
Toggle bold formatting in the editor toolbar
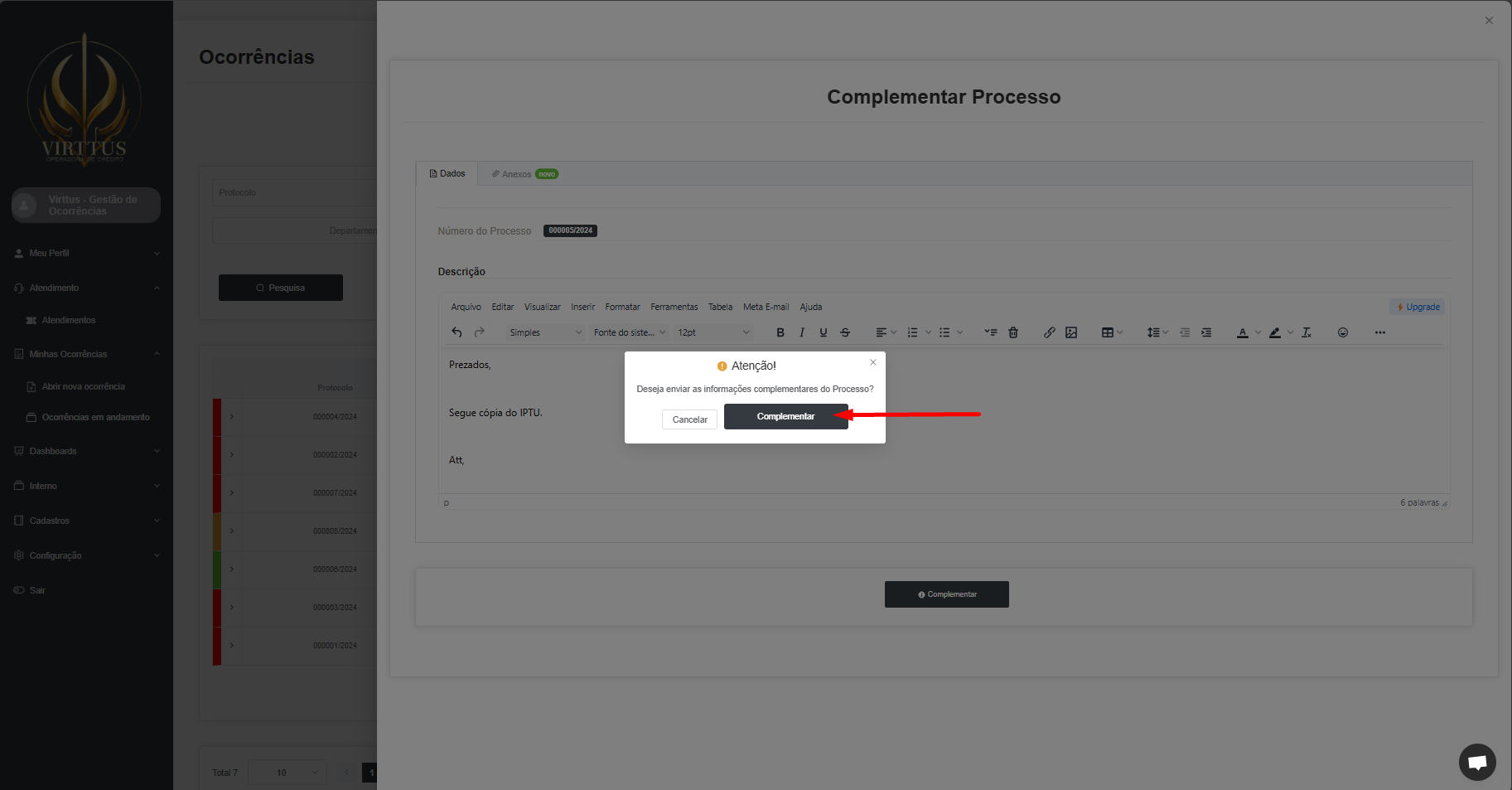(x=780, y=332)
